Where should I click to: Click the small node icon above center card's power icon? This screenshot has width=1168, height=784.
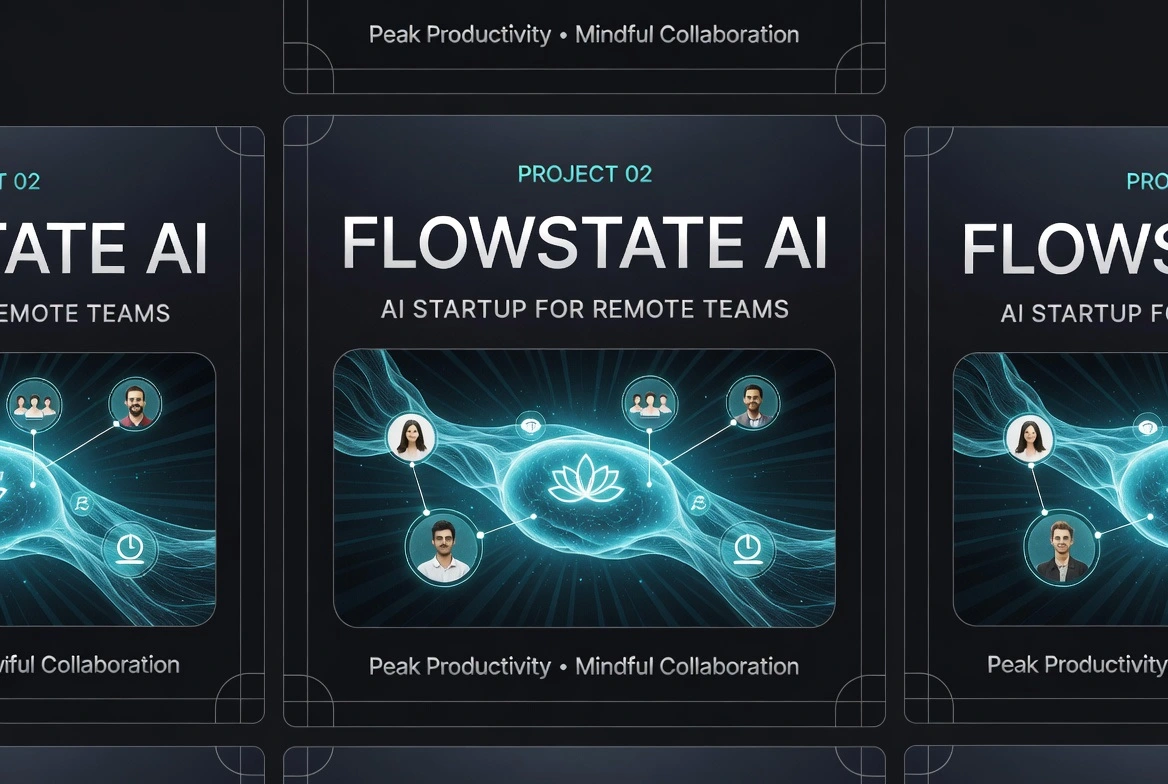coord(697,504)
